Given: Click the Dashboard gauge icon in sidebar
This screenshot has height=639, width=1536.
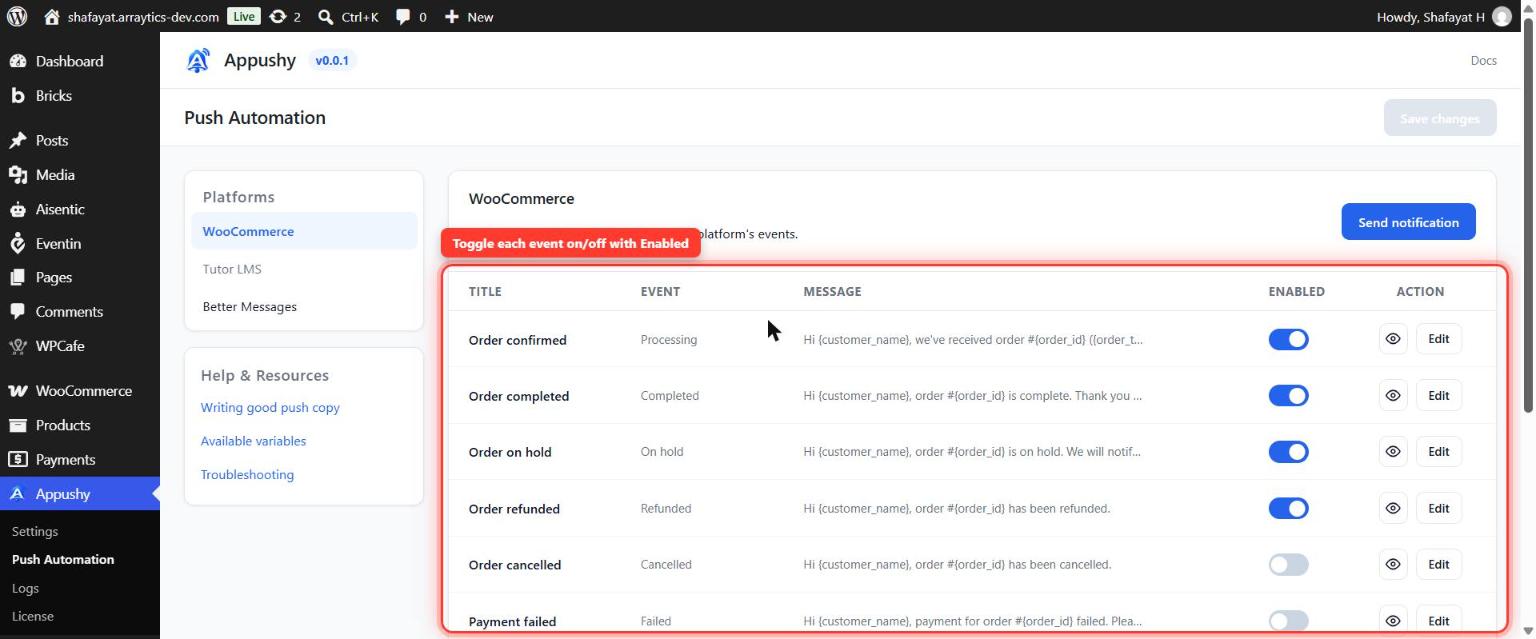Looking at the screenshot, I should (17, 61).
